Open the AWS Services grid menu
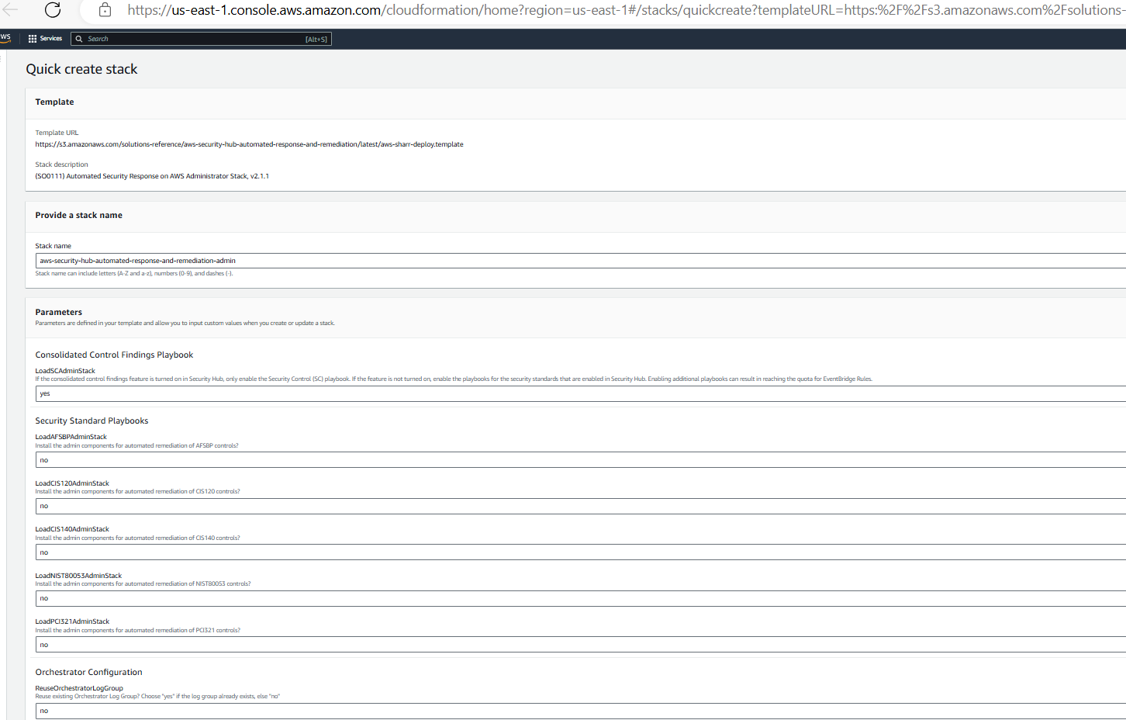This screenshot has width=1126, height=720. (x=45, y=39)
